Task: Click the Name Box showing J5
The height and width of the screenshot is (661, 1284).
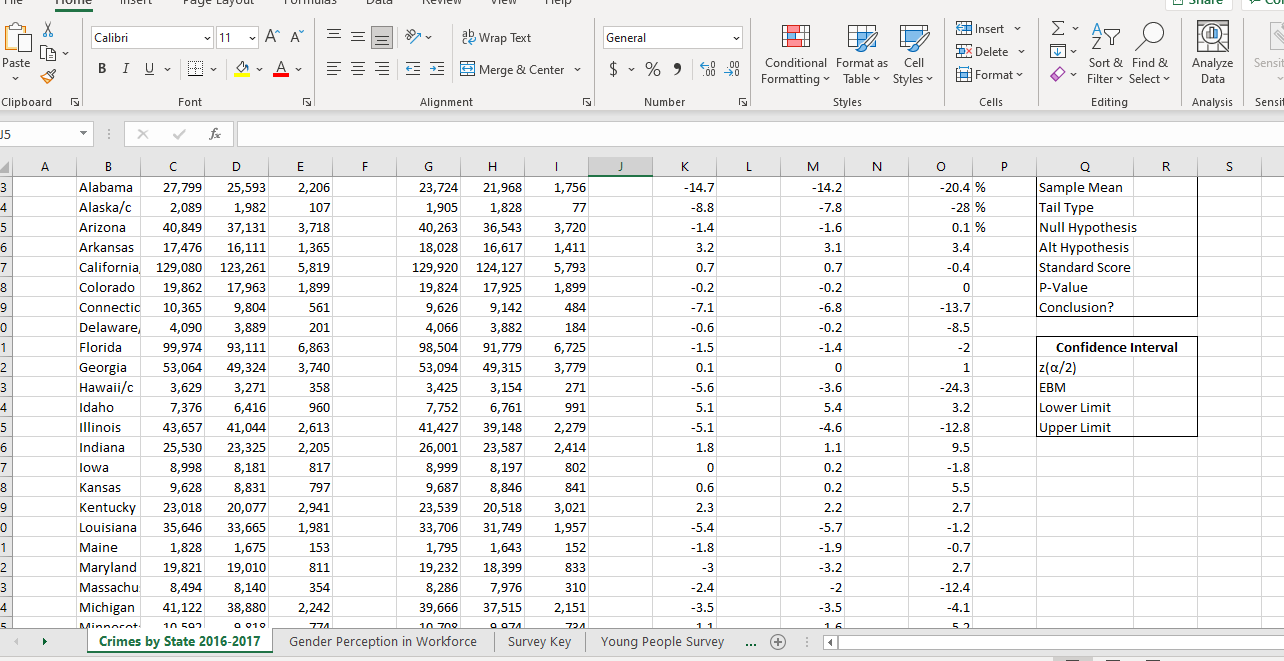Action: (x=40, y=134)
